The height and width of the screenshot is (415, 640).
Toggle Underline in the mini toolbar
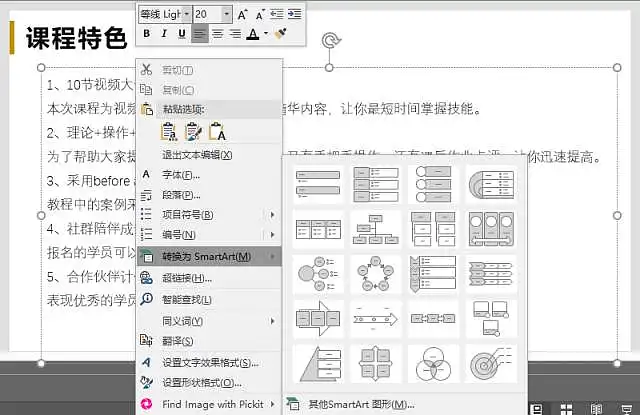(x=182, y=33)
